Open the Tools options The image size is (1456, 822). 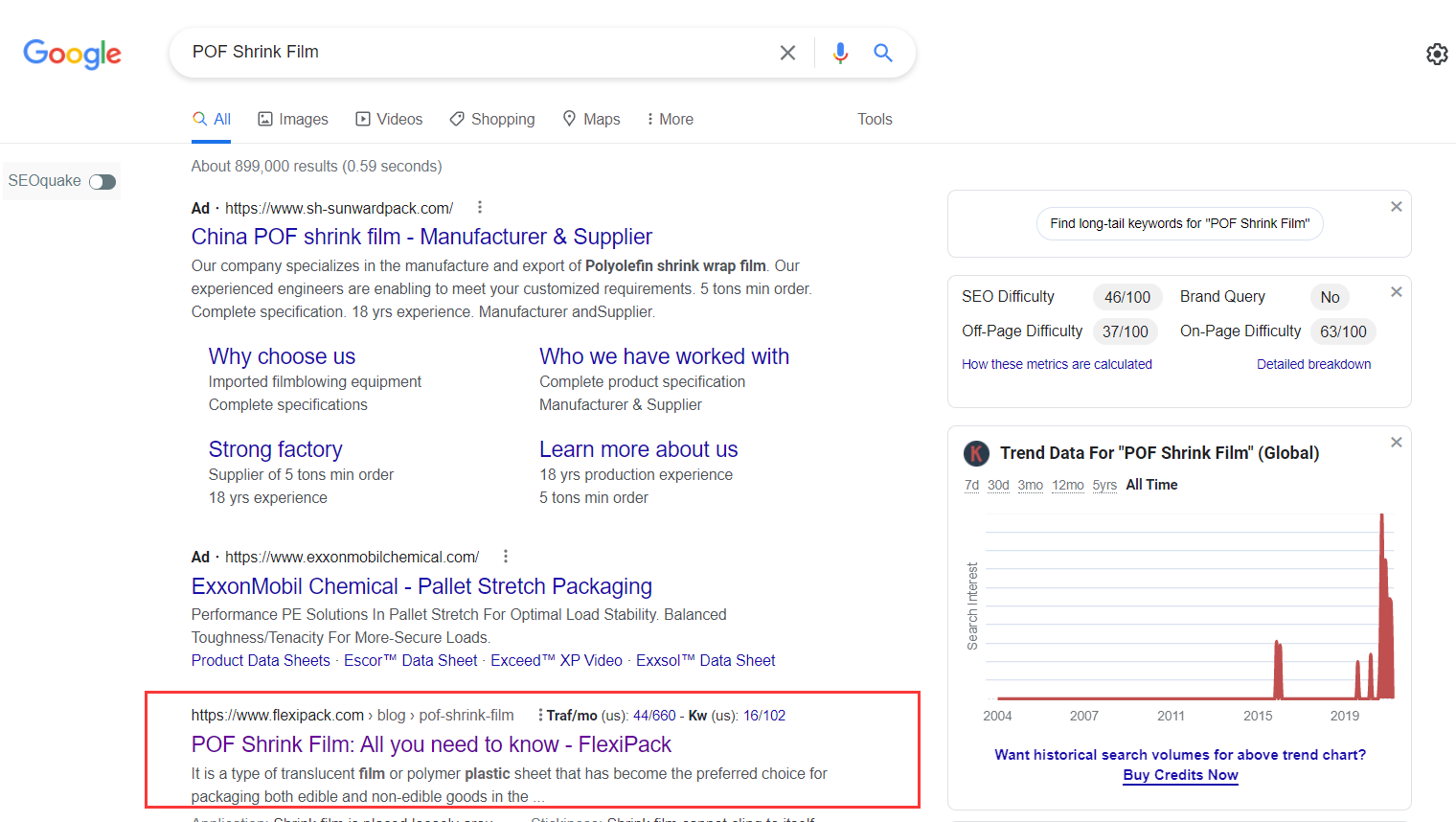(x=875, y=119)
